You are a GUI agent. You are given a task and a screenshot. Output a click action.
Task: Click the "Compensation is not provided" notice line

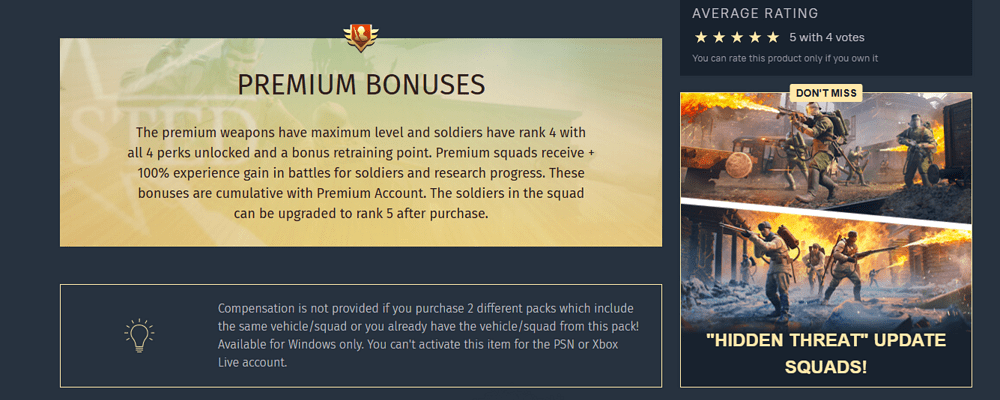[x=425, y=308]
